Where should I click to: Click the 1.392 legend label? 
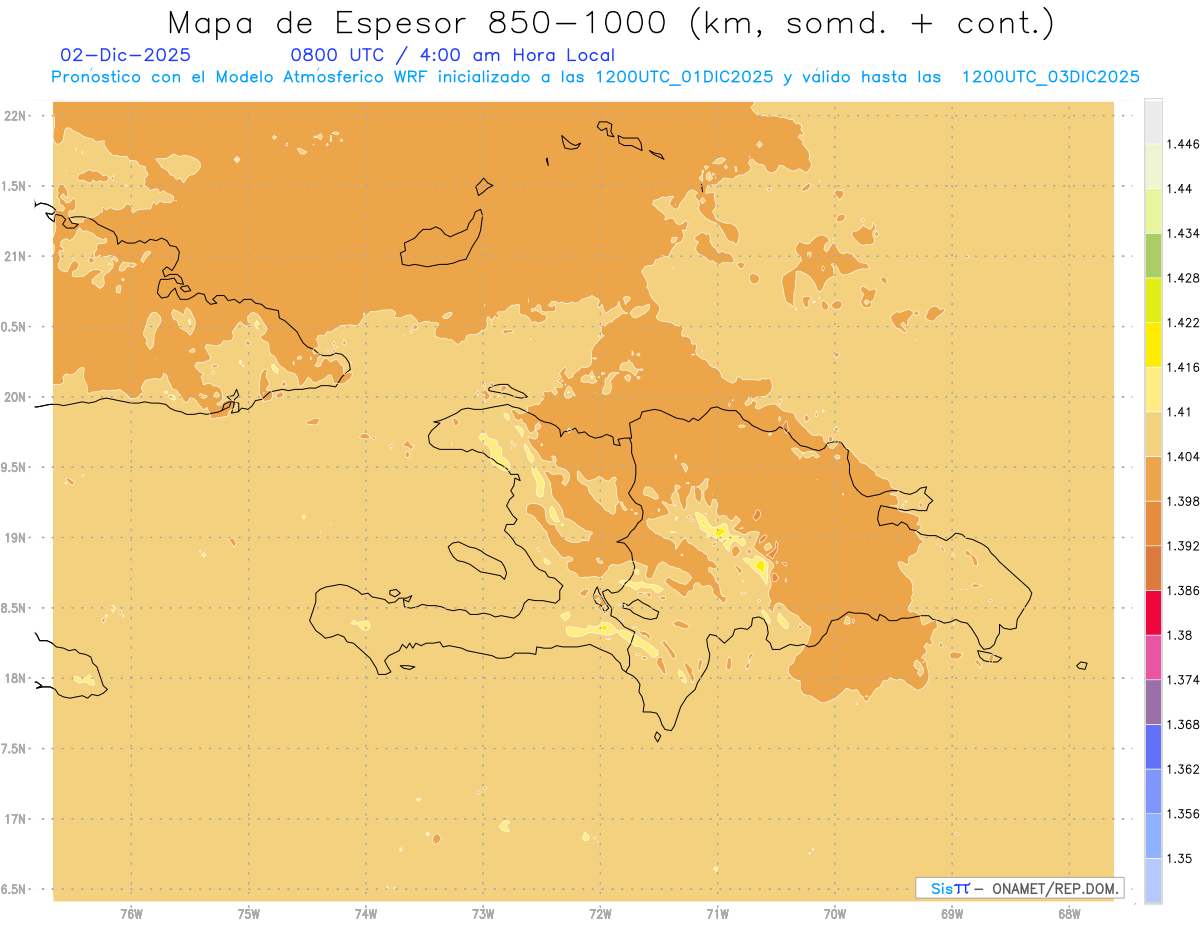1183,546
